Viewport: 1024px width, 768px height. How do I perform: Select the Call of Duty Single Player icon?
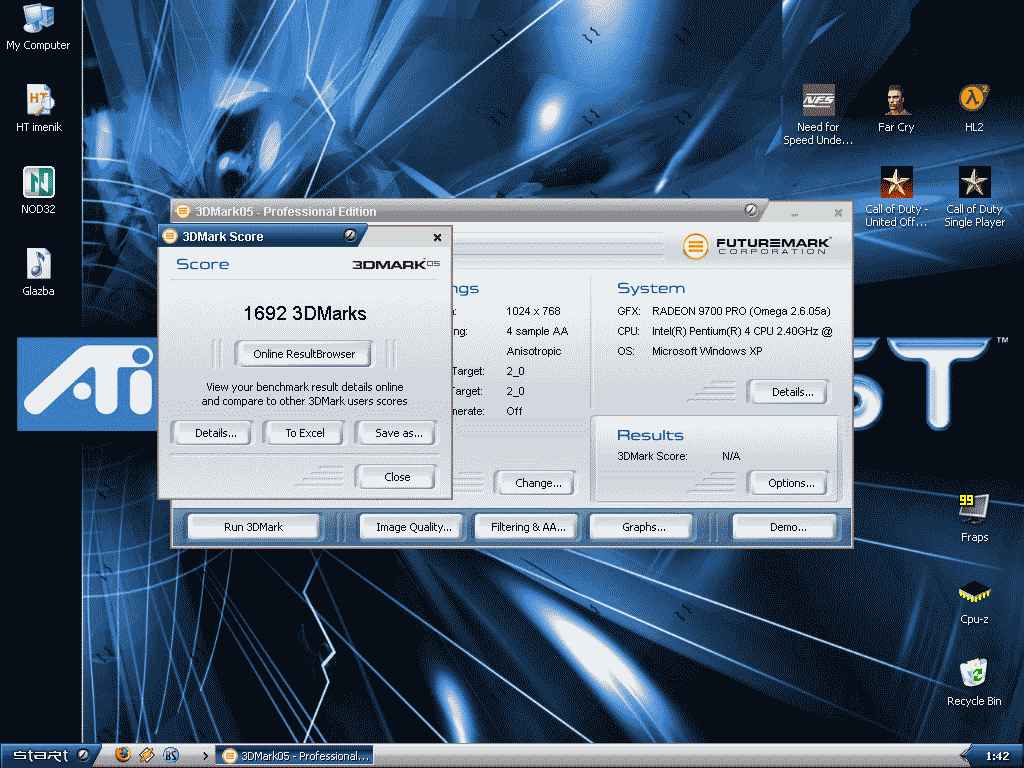tap(974, 183)
